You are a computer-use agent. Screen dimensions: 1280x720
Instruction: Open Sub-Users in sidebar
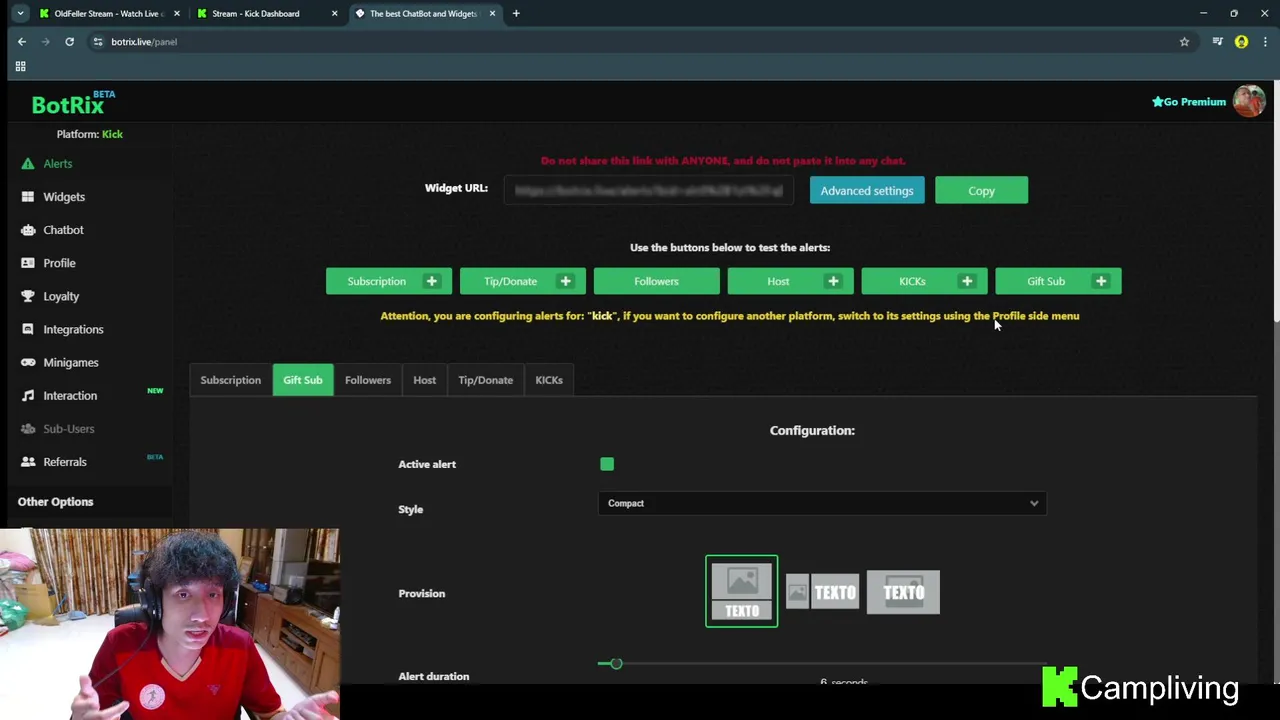[x=68, y=429]
